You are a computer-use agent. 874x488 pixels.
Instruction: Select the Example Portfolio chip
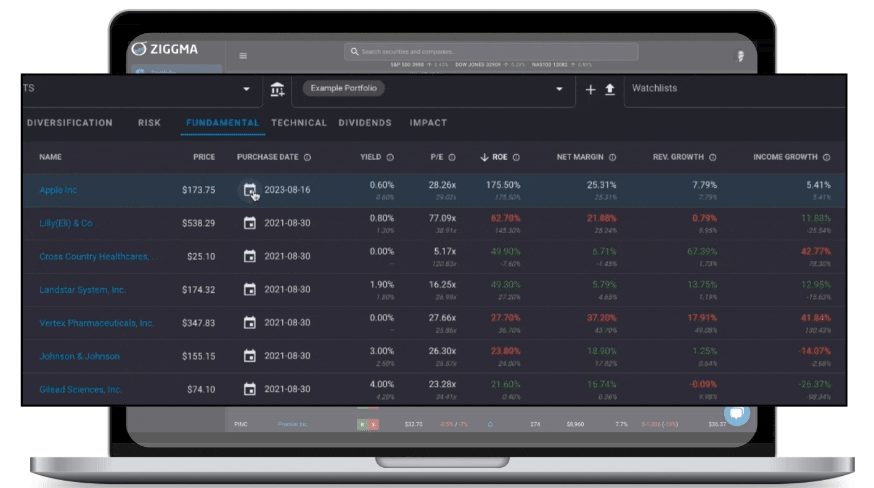tap(343, 88)
